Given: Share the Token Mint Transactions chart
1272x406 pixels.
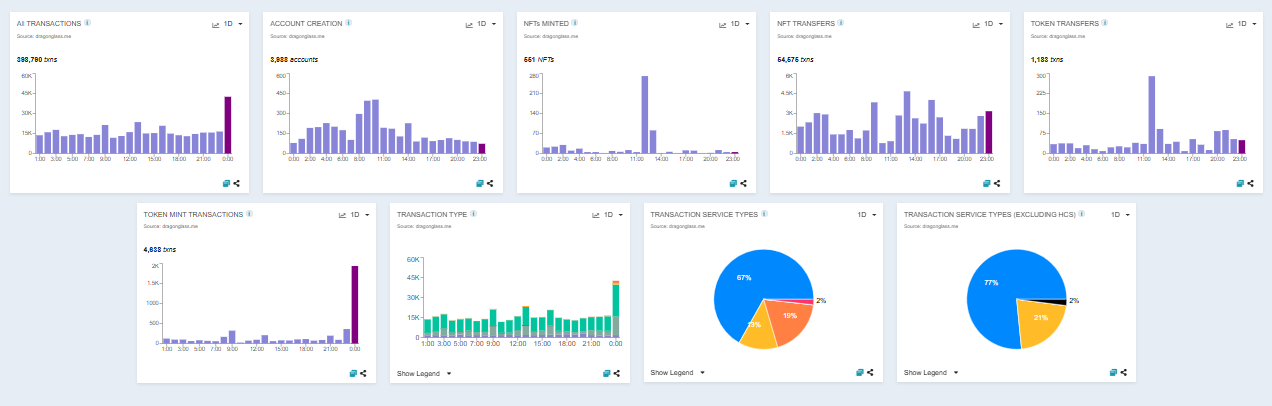Looking at the screenshot, I should pyautogui.click(x=364, y=373).
